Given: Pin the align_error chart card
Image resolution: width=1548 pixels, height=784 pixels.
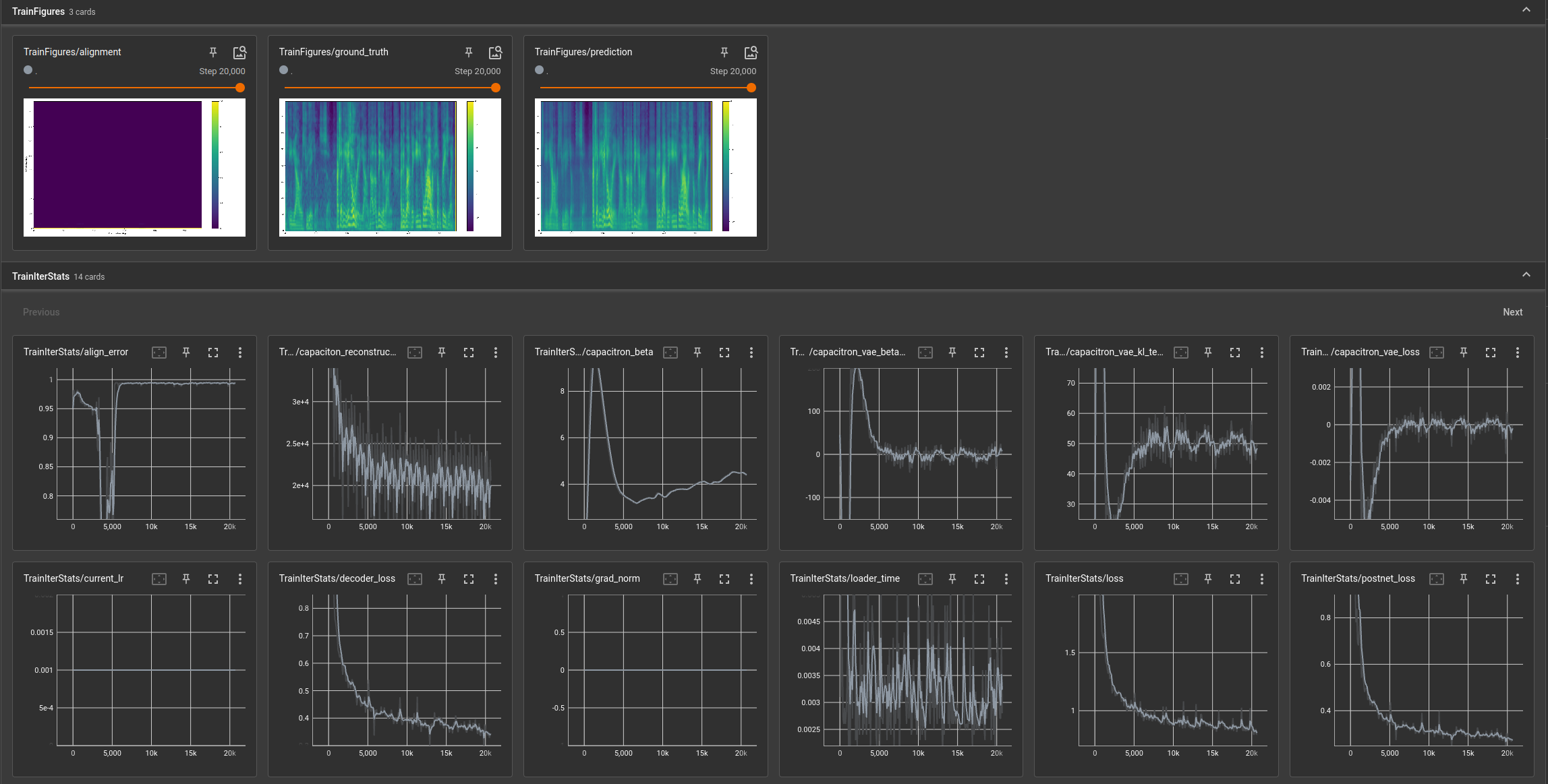Looking at the screenshot, I should (x=186, y=353).
